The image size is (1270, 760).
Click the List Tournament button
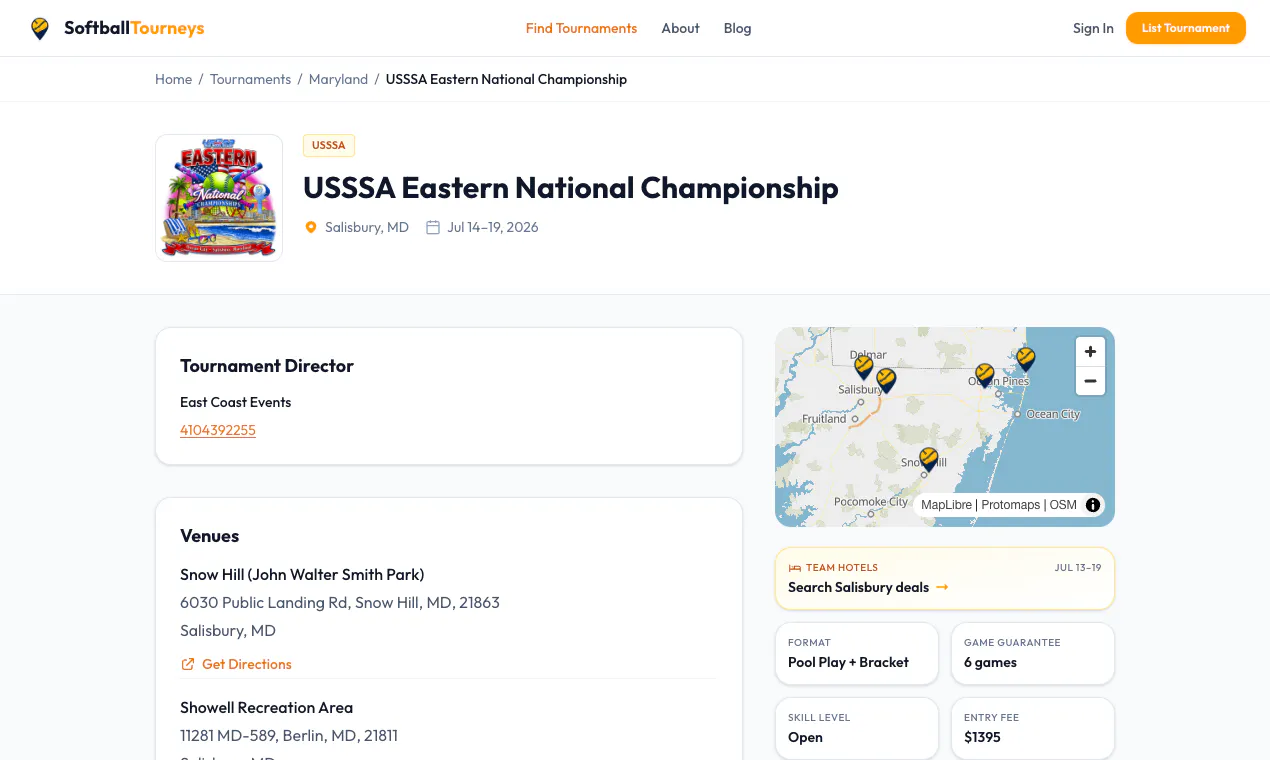click(1186, 28)
